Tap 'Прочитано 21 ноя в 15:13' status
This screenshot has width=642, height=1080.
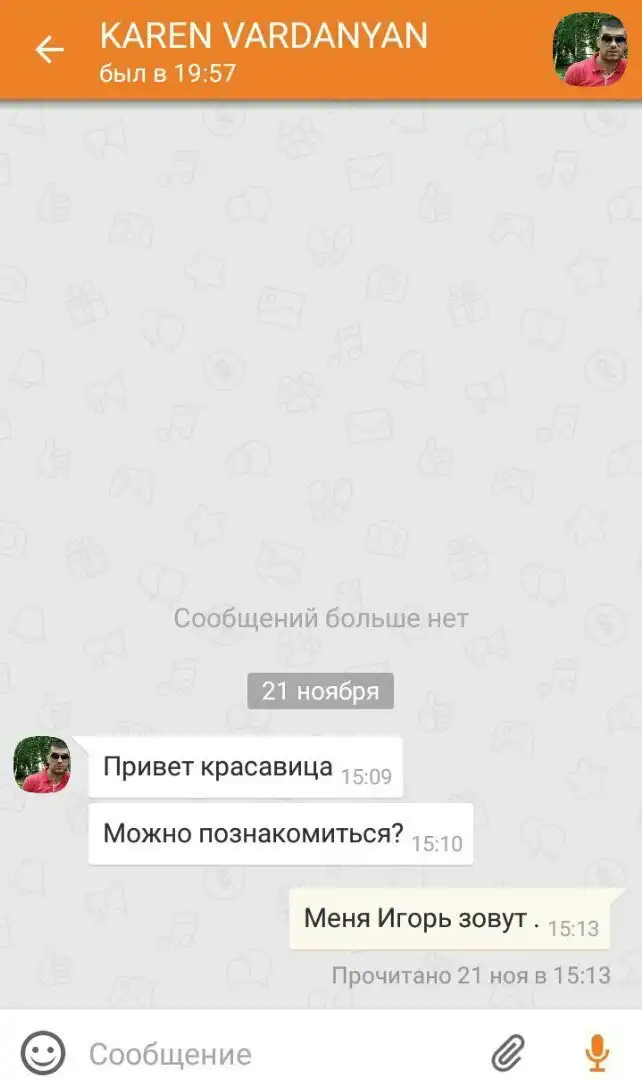point(471,975)
